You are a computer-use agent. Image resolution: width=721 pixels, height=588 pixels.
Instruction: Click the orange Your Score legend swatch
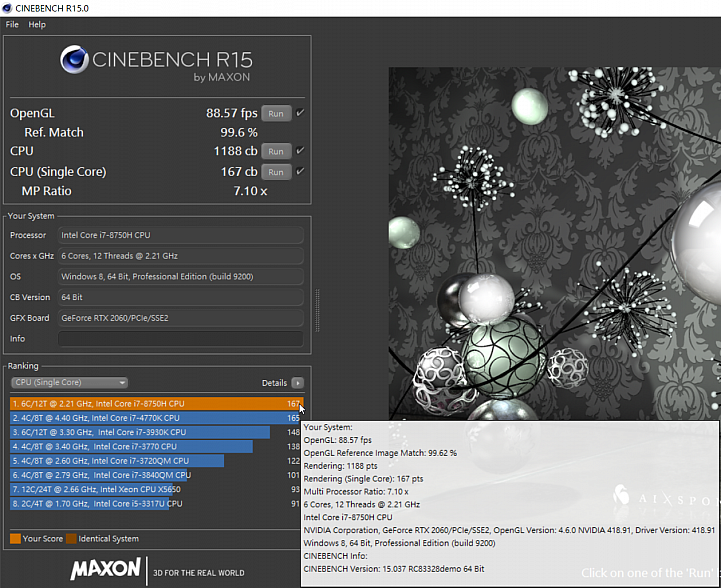click(x=15, y=539)
